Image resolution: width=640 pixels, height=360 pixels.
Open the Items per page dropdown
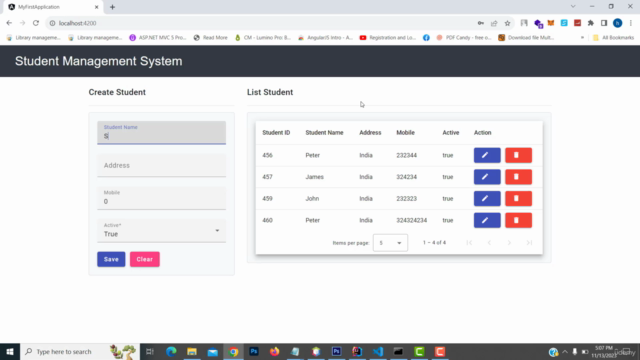[x=390, y=243]
